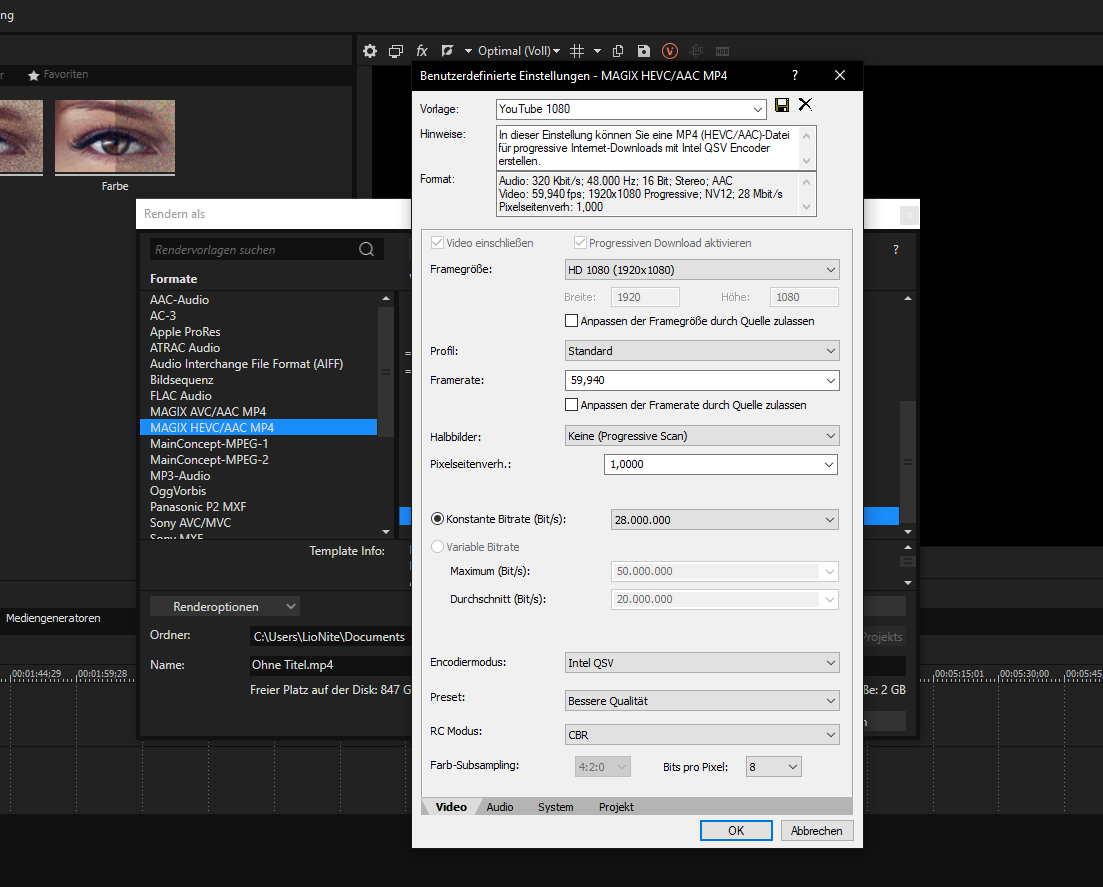Click the search magnifier in Rendern als
1103x887 pixels.
click(366, 249)
